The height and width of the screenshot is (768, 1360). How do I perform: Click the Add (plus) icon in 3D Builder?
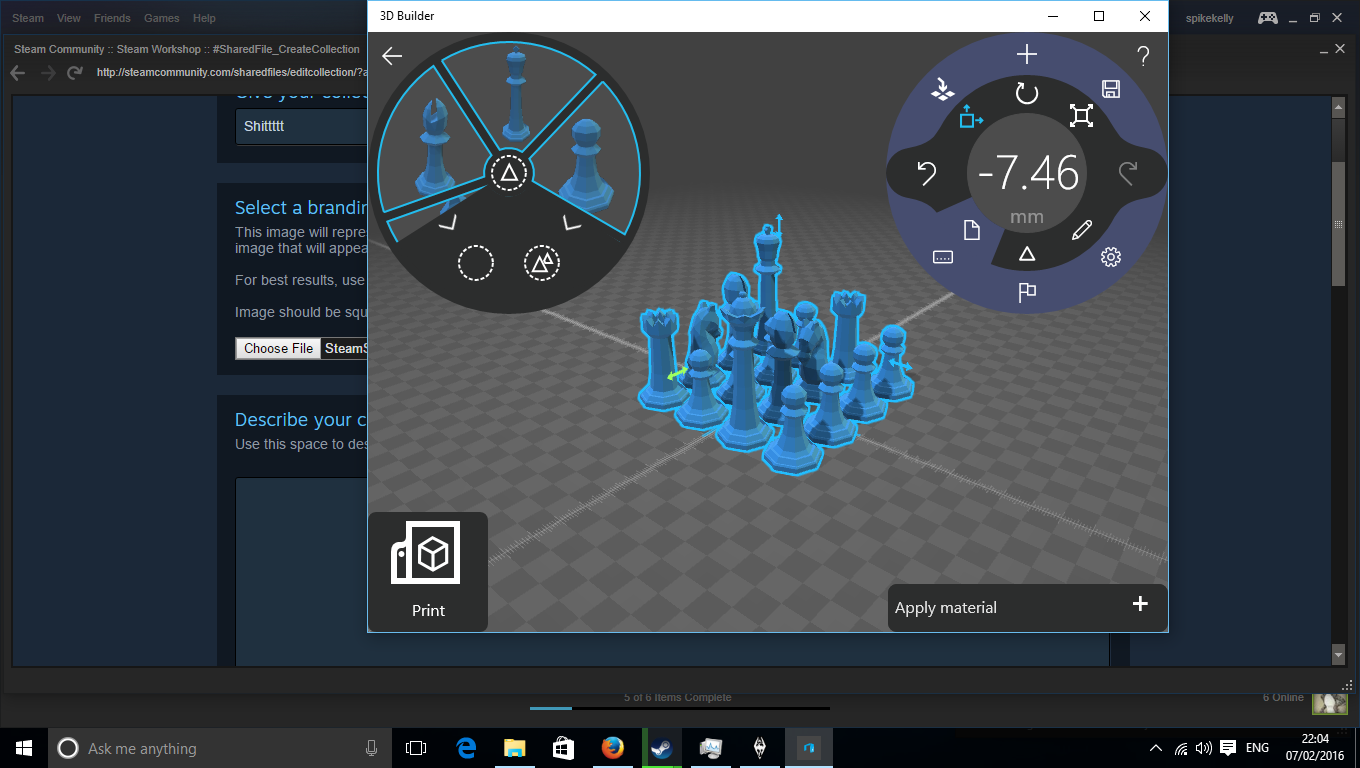point(1027,54)
